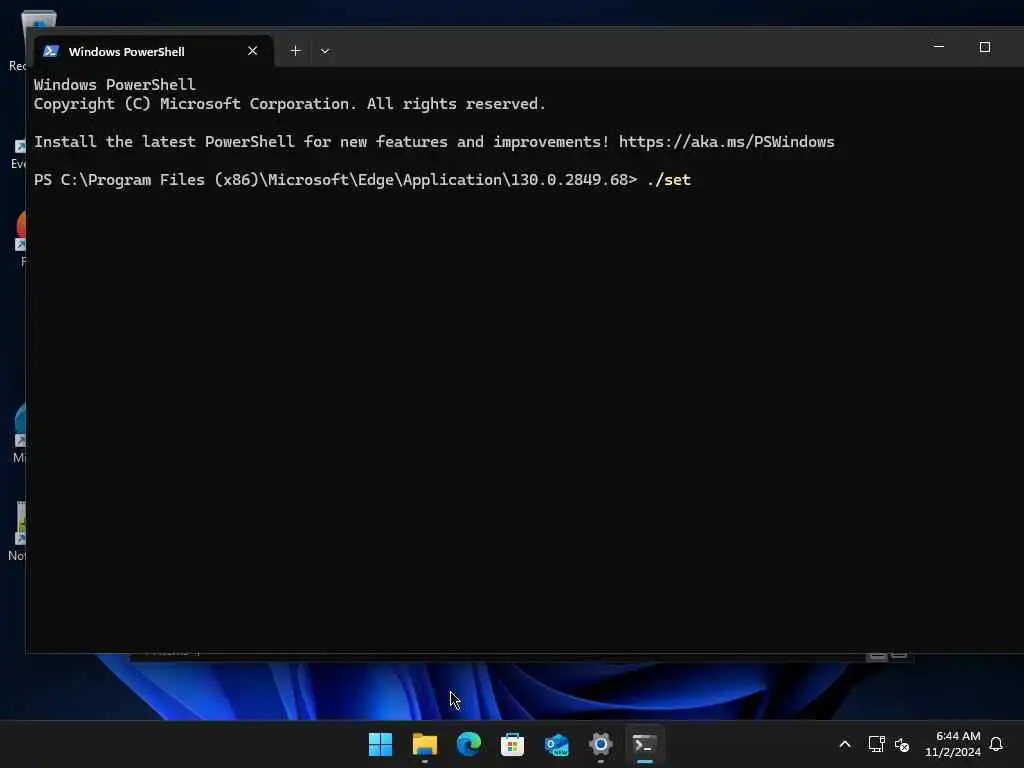The height and width of the screenshot is (768, 1024).
Task: Click the https://aka.ms/PSWindows link
Action: point(726,142)
